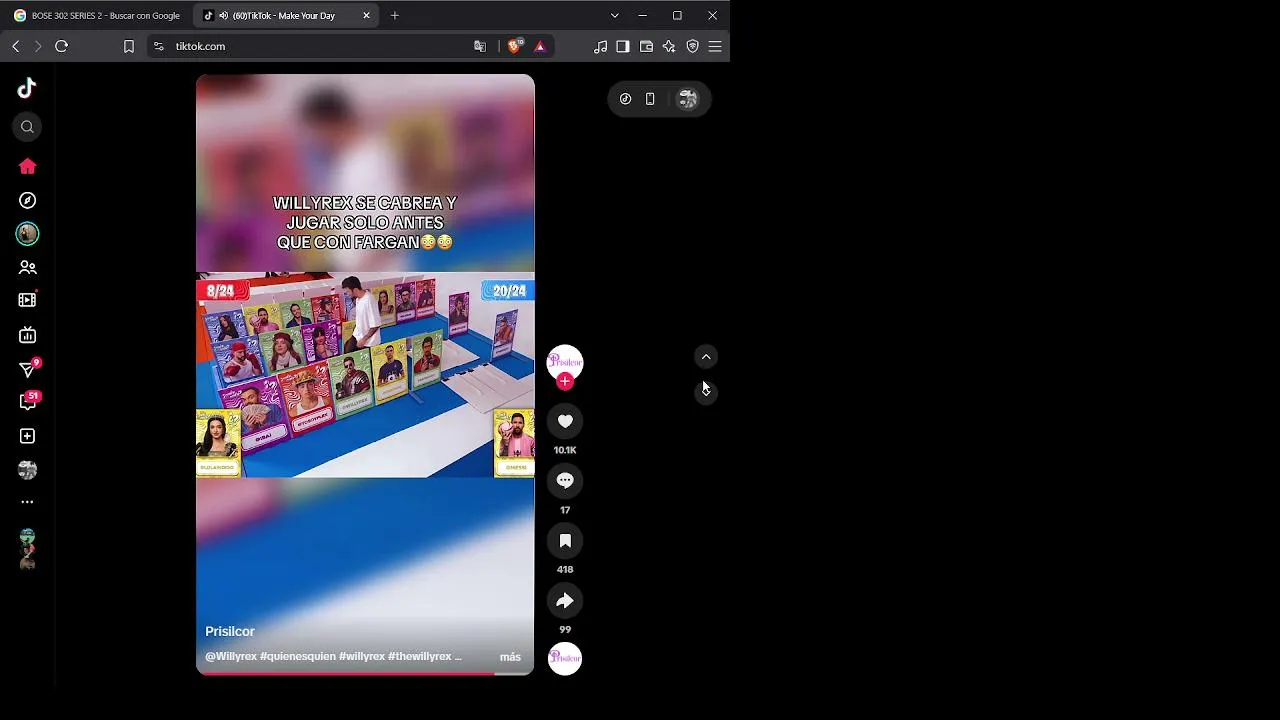
Task: Click the like count 10.1K
Action: pyautogui.click(x=565, y=450)
